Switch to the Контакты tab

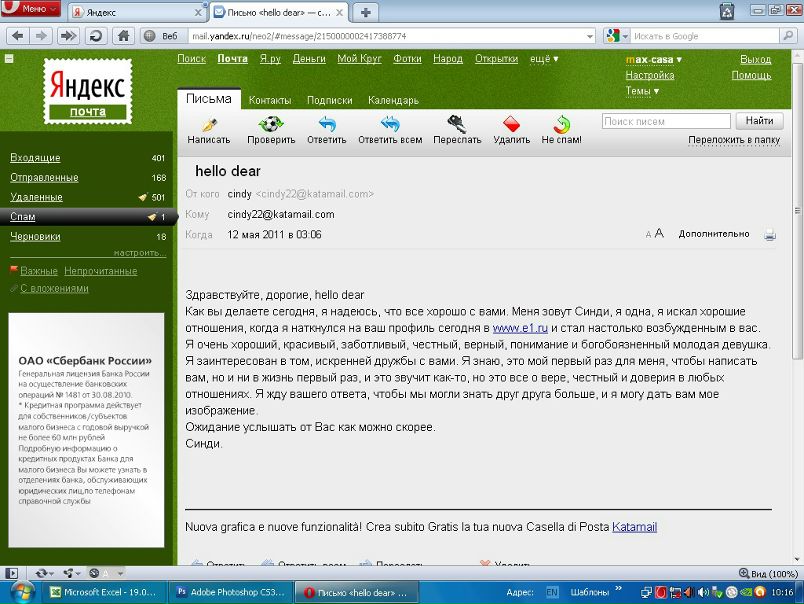(x=270, y=100)
